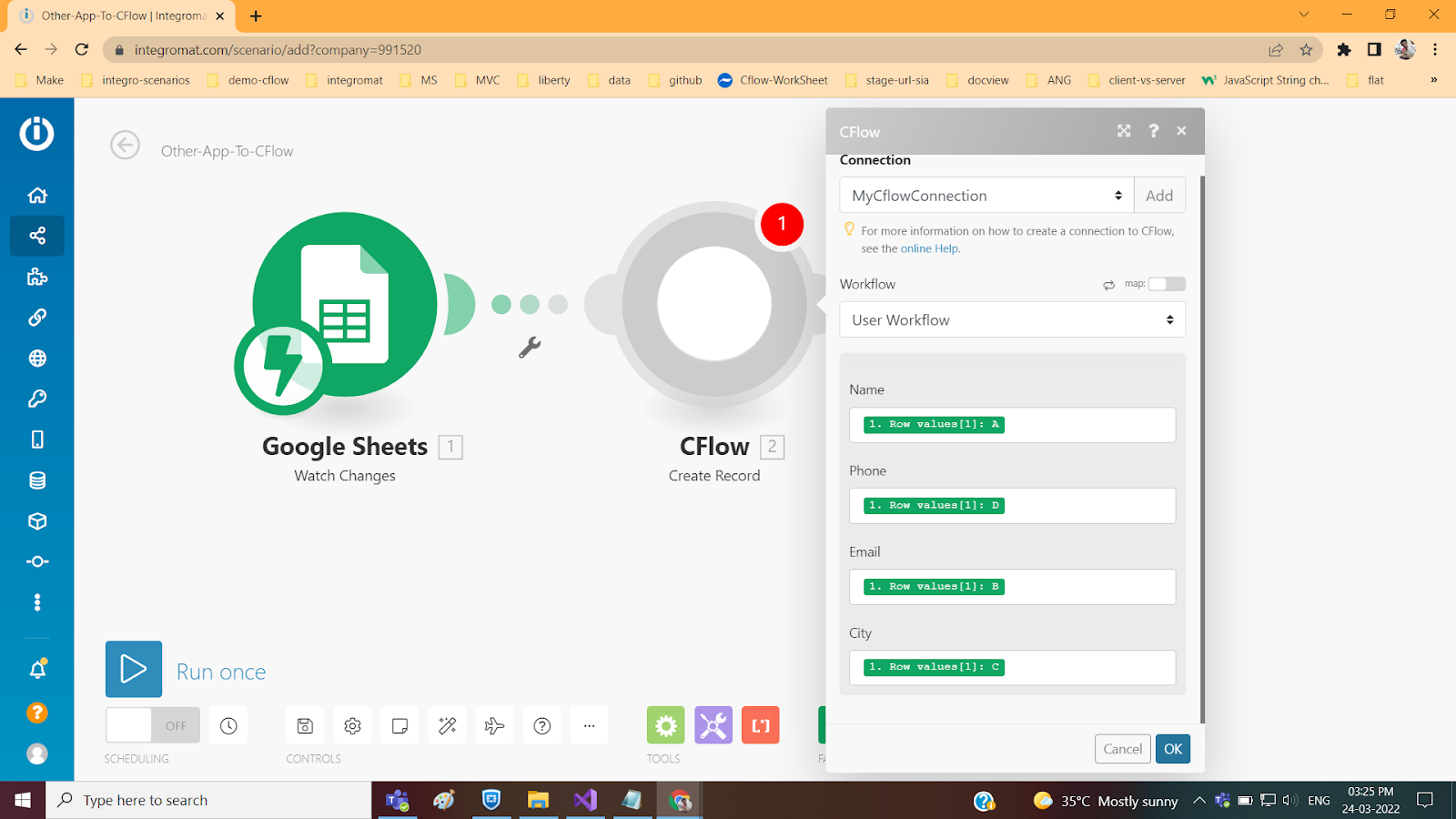Bookmark this page with the star icon
Image resolution: width=1456 pixels, height=819 pixels.
point(1307,50)
